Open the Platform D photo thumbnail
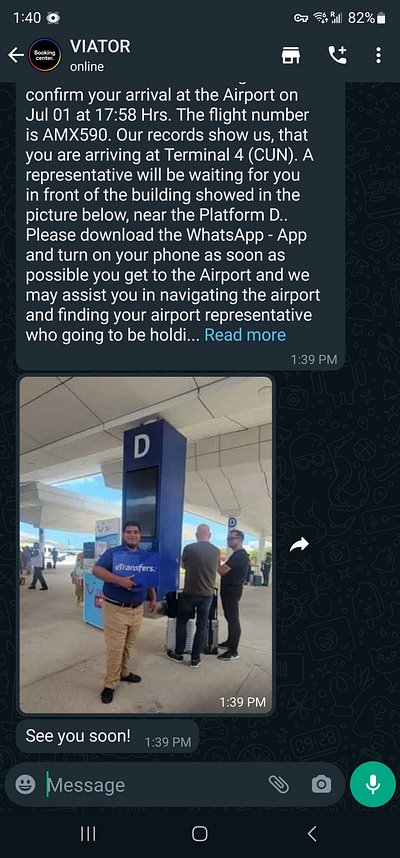This screenshot has height=858, width=400. 146,544
